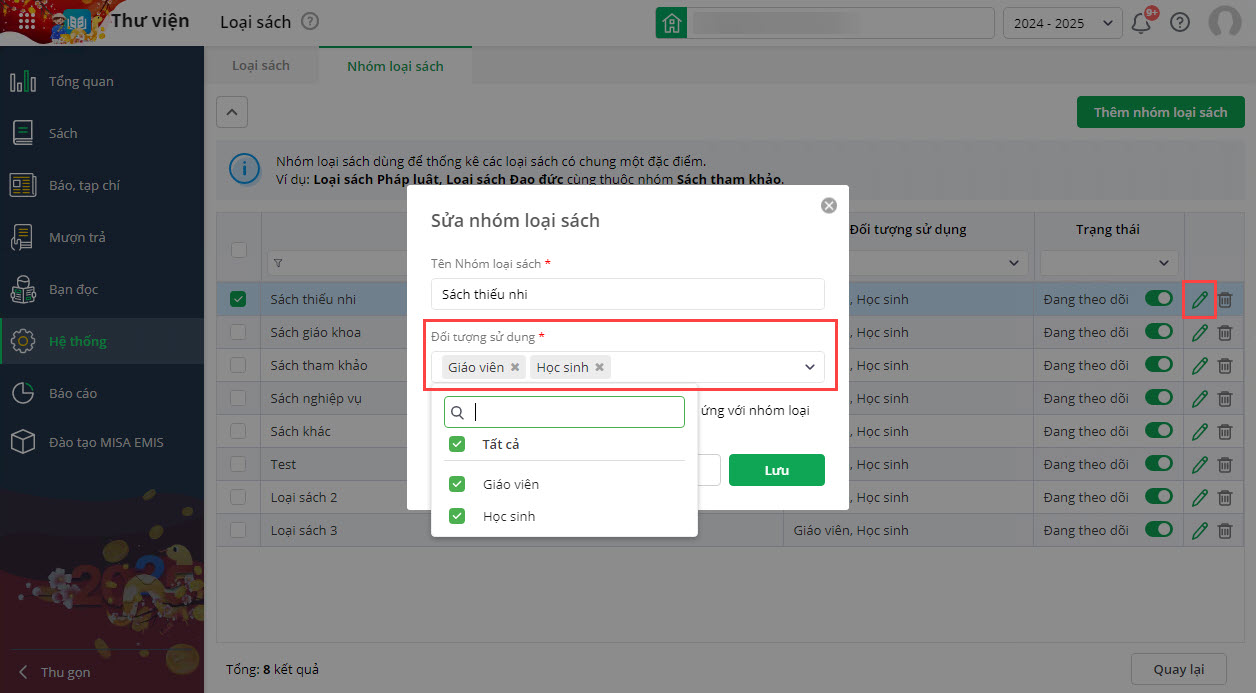Image resolution: width=1256 pixels, height=693 pixels.
Task: Delete Sách tham khảo row trash icon
Action: click(x=1225, y=365)
